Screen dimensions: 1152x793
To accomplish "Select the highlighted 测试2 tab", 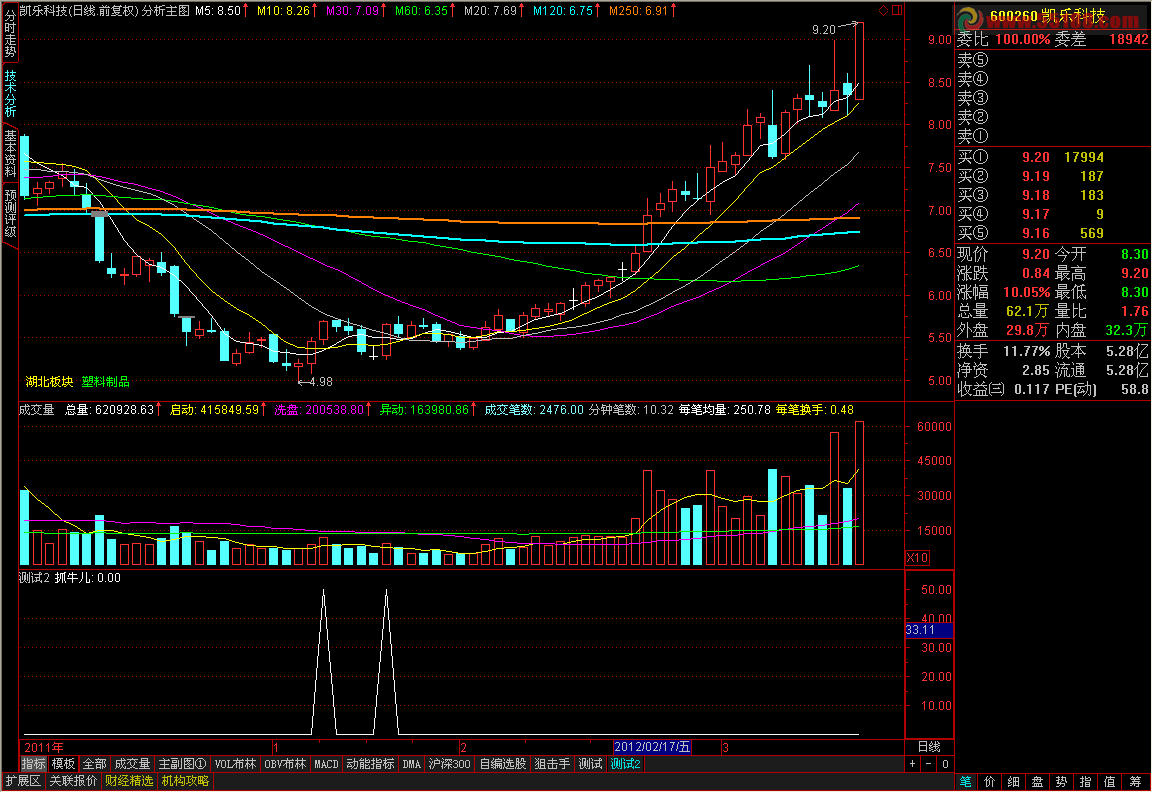I will [625, 764].
